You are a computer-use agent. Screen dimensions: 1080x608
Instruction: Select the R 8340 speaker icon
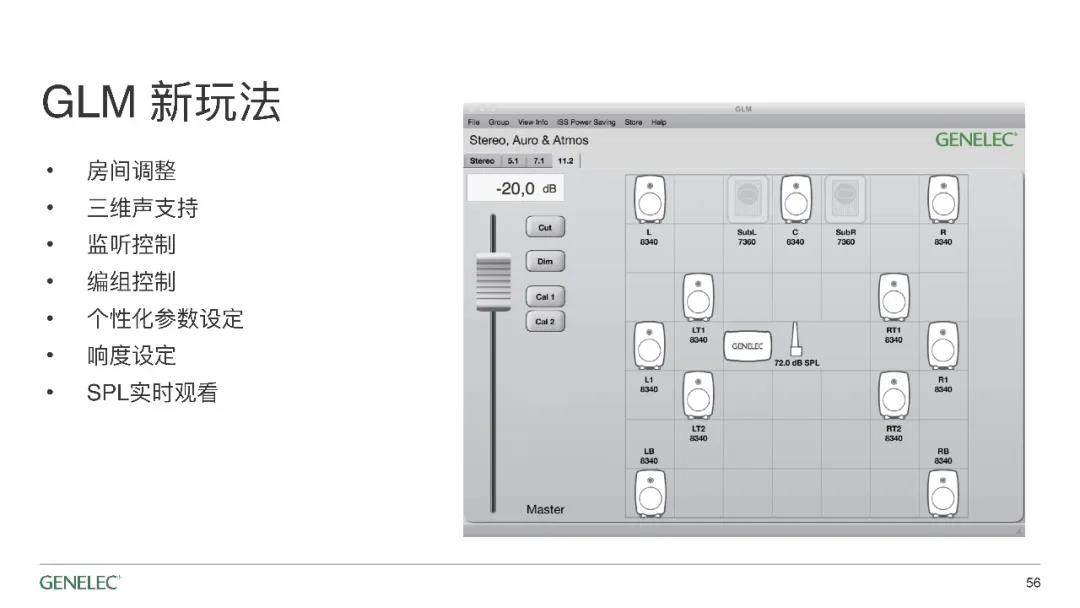(x=943, y=200)
